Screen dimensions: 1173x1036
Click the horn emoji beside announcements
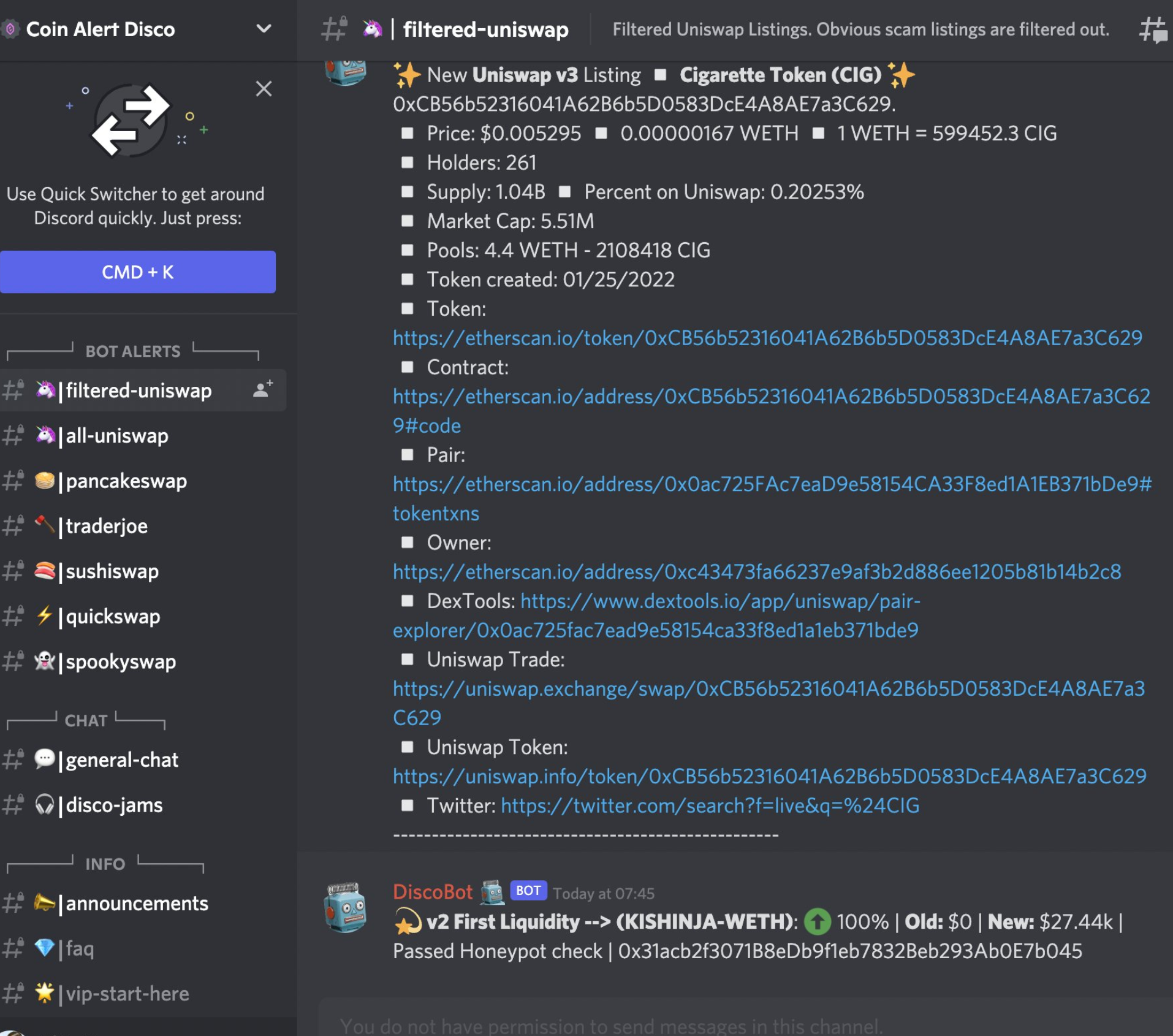pyautogui.click(x=45, y=902)
